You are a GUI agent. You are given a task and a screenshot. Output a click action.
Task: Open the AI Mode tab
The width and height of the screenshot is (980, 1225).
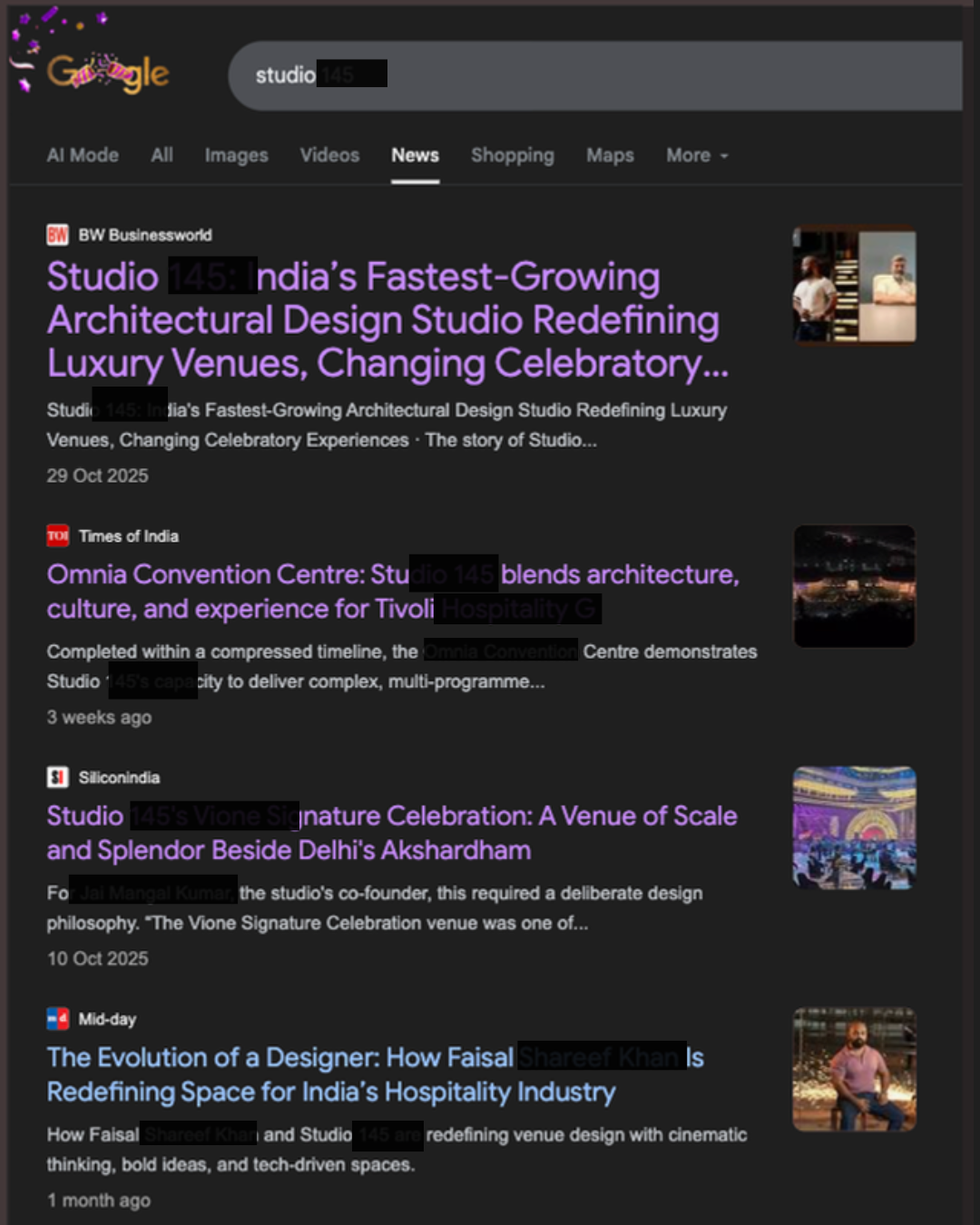tap(83, 155)
